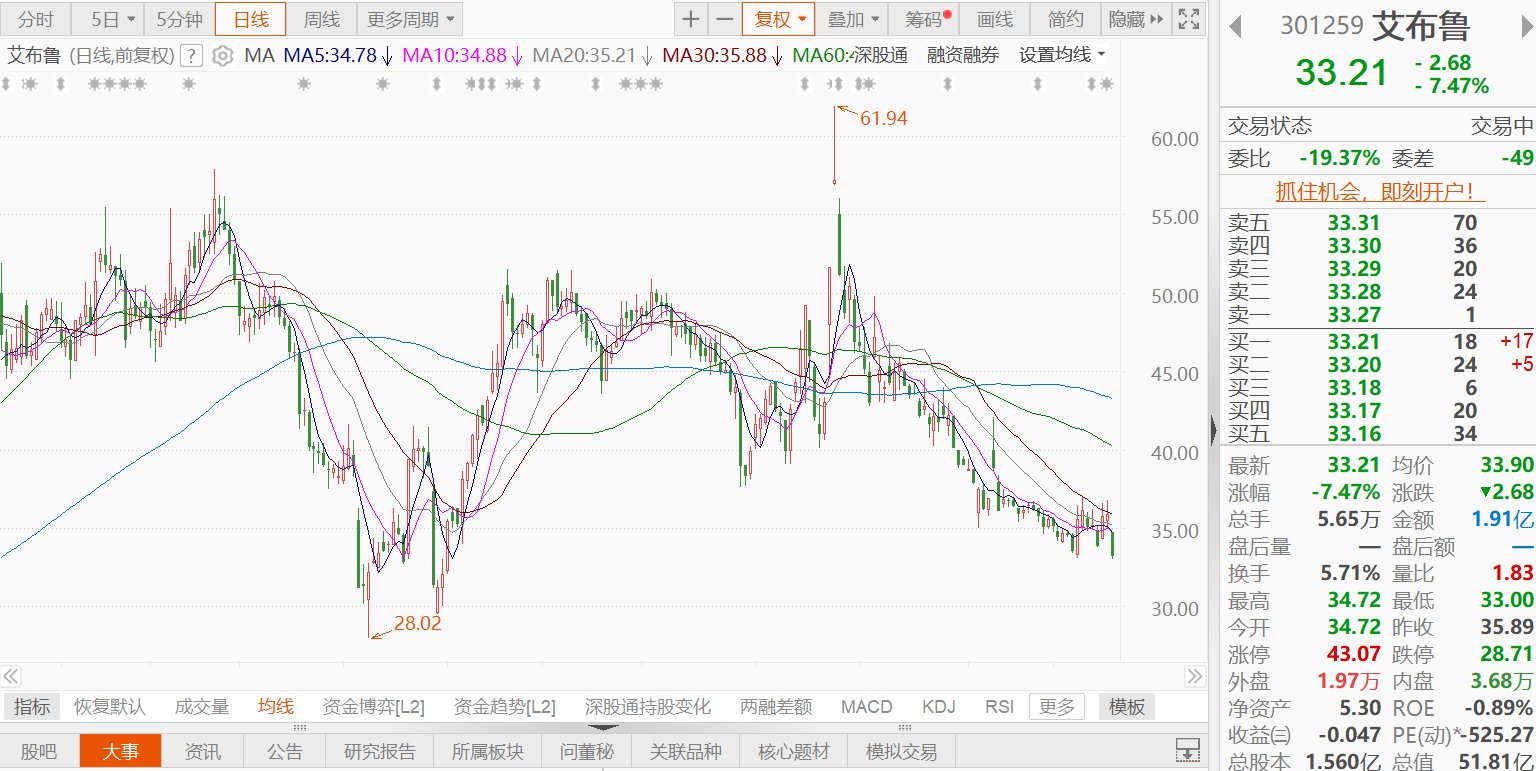The width and height of the screenshot is (1536, 771).
Task: Open the 设置均线 dropdown
Action: click(1062, 56)
